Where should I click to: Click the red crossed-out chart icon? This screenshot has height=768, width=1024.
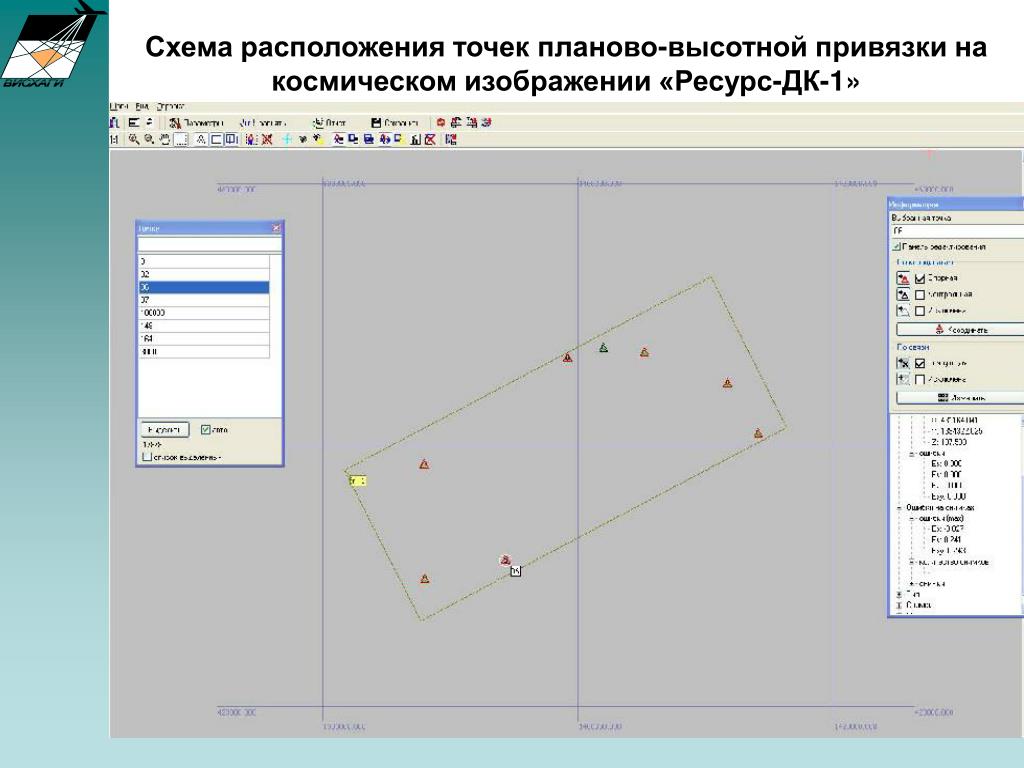430,139
